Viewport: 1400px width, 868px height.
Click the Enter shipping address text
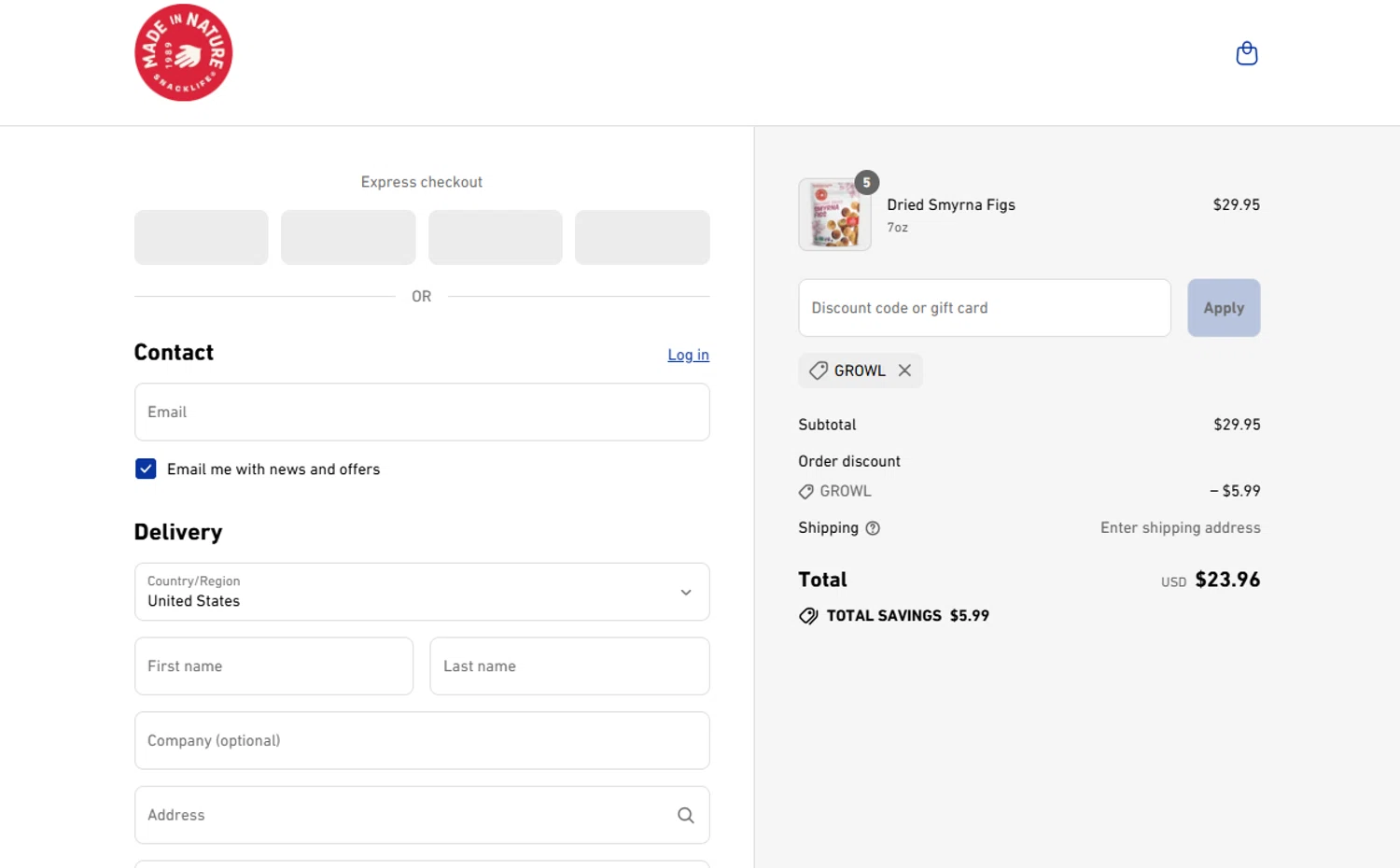[1180, 528]
